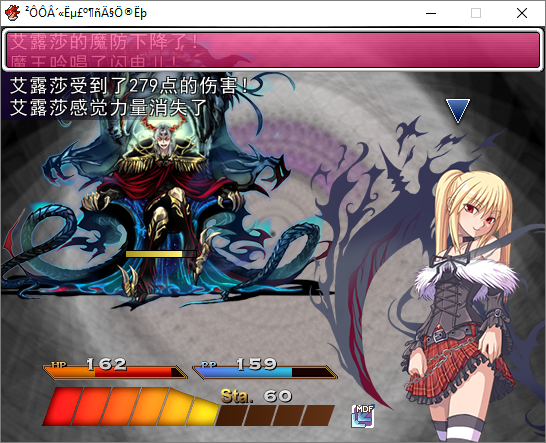This screenshot has width=546, height=443.
Task: Click the MDF debuff status icon
Action: click(362, 416)
